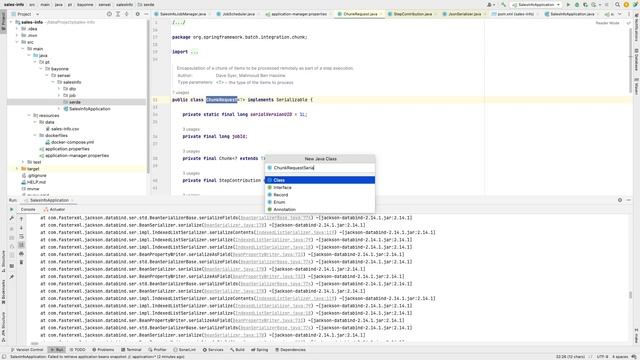Switch to StepContribution.java tab
The height and width of the screenshot is (360, 640).
point(412,14)
